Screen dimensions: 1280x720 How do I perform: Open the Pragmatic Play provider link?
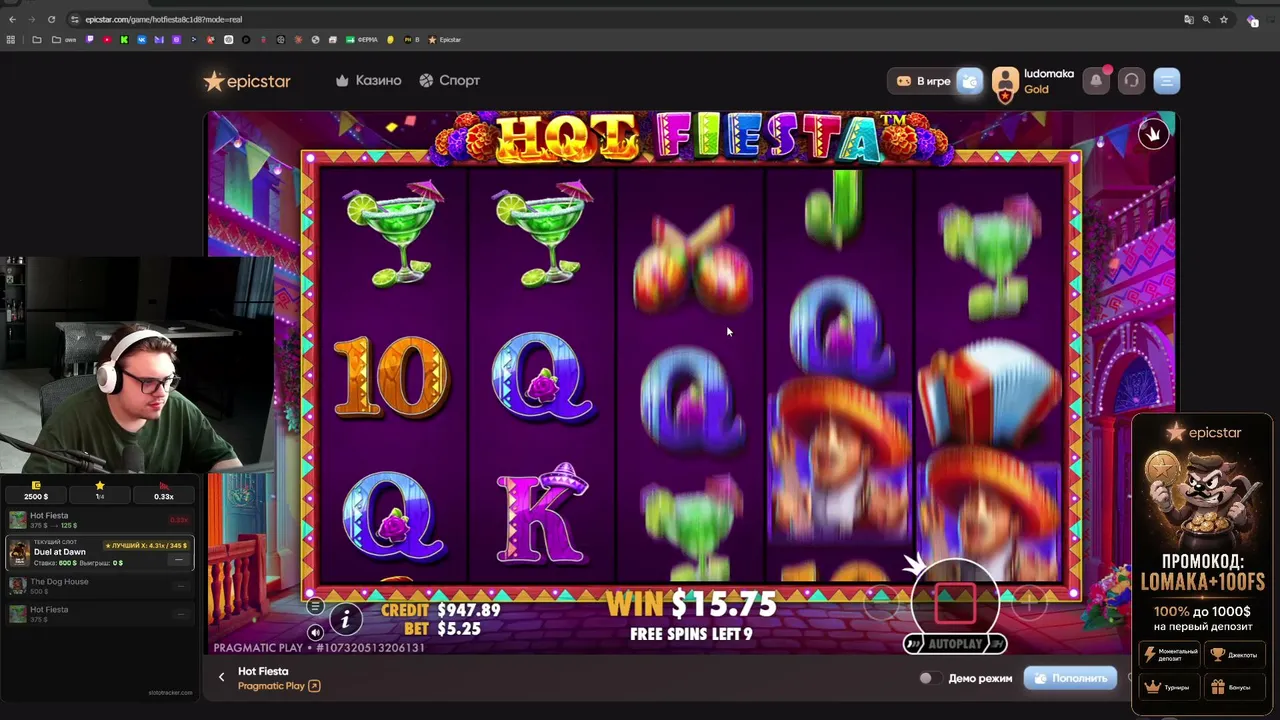point(278,686)
